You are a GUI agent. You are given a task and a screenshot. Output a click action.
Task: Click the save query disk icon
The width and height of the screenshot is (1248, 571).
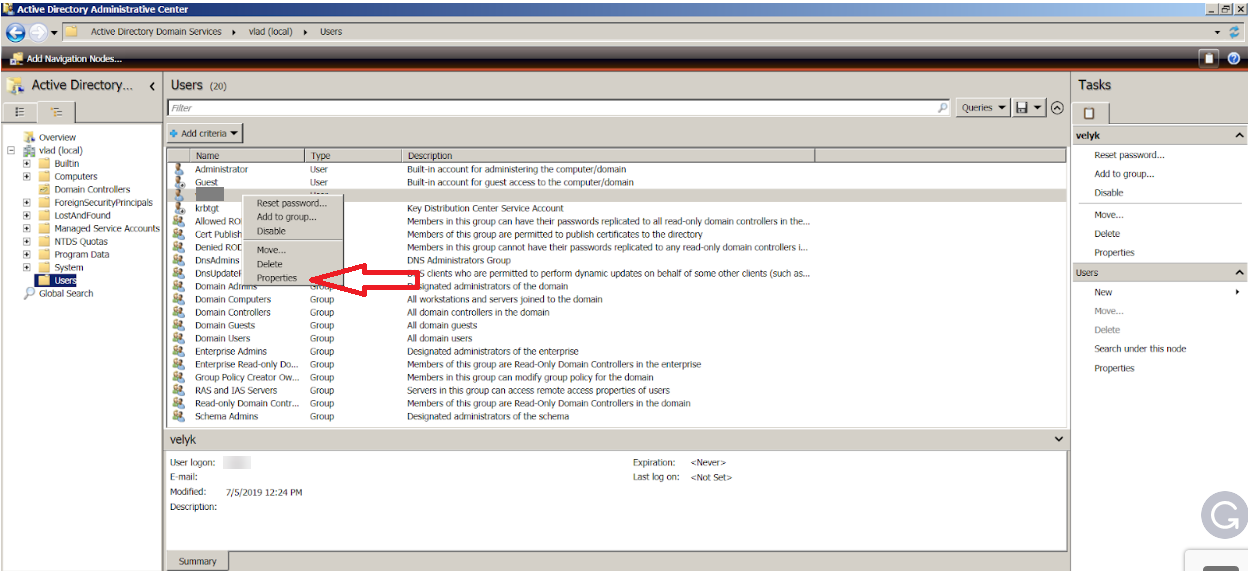click(1022, 108)
